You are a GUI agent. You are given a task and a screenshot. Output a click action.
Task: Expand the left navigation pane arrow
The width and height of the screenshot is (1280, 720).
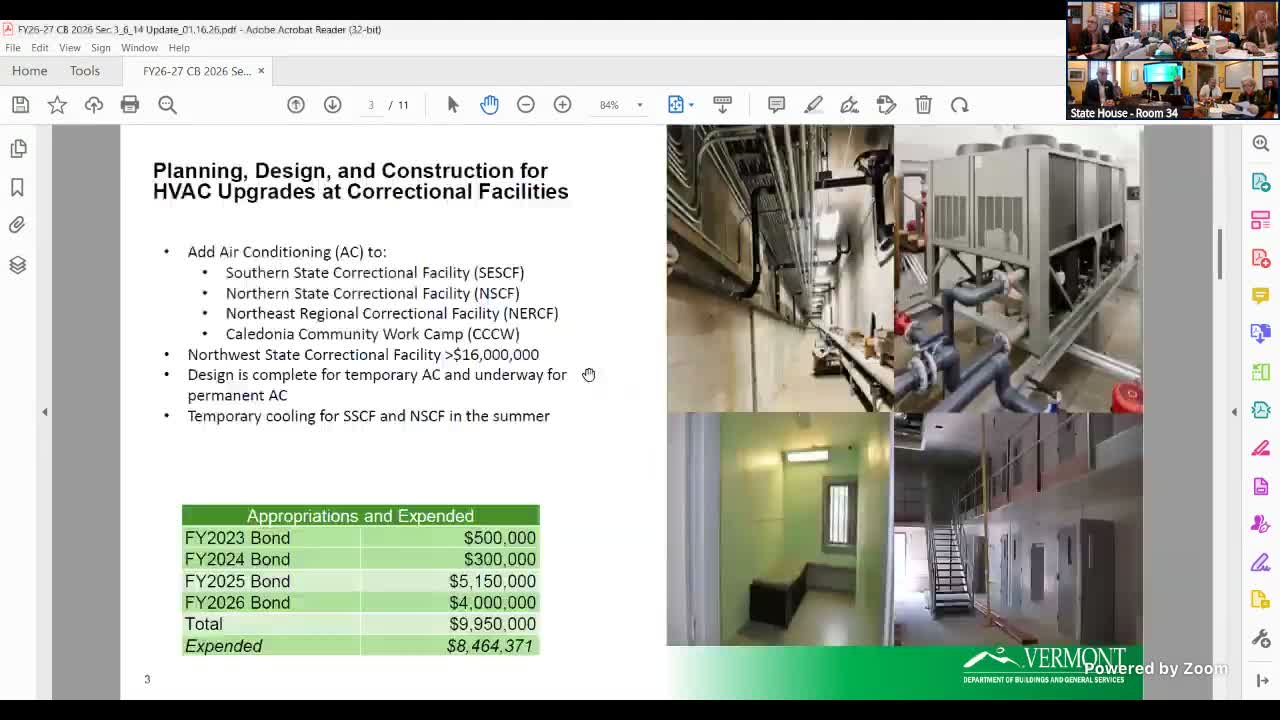coord(44,412)
